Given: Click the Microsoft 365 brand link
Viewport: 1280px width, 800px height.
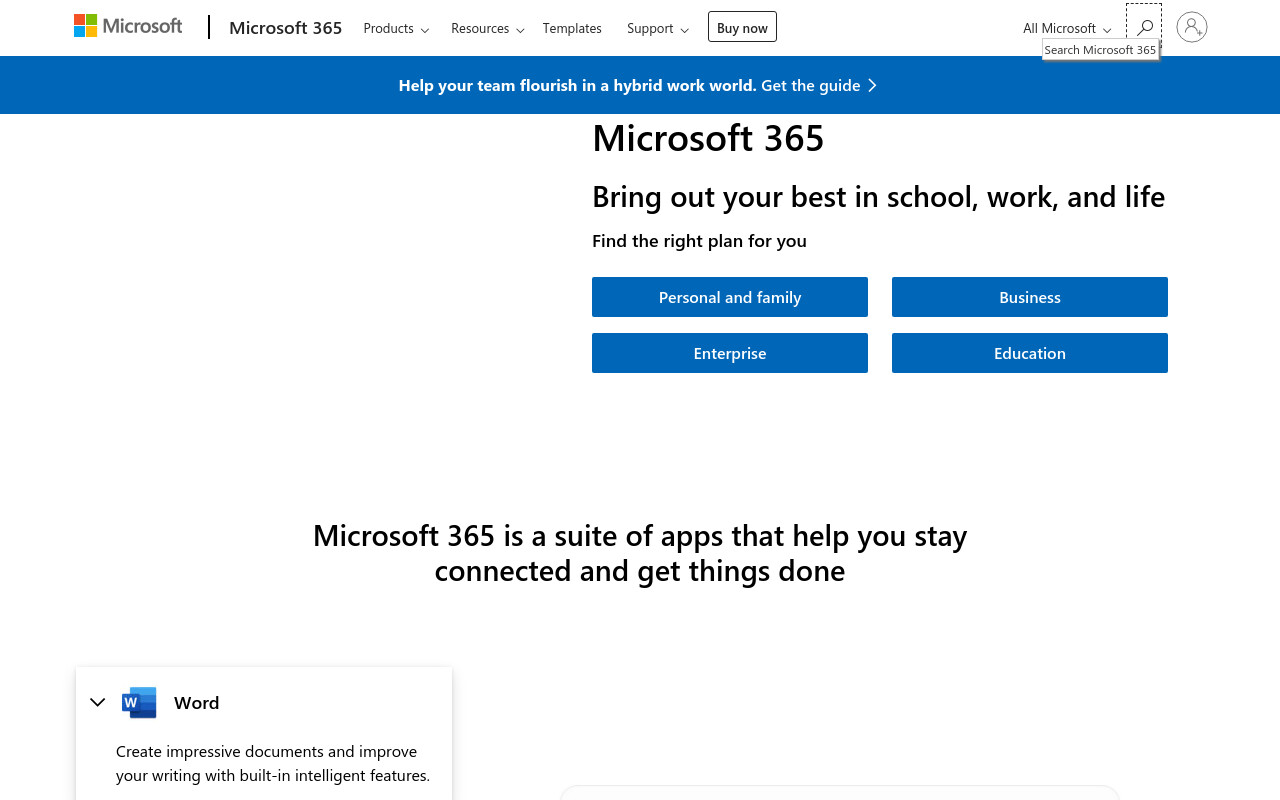Looking at the screenshot, I should coord(285,28).
